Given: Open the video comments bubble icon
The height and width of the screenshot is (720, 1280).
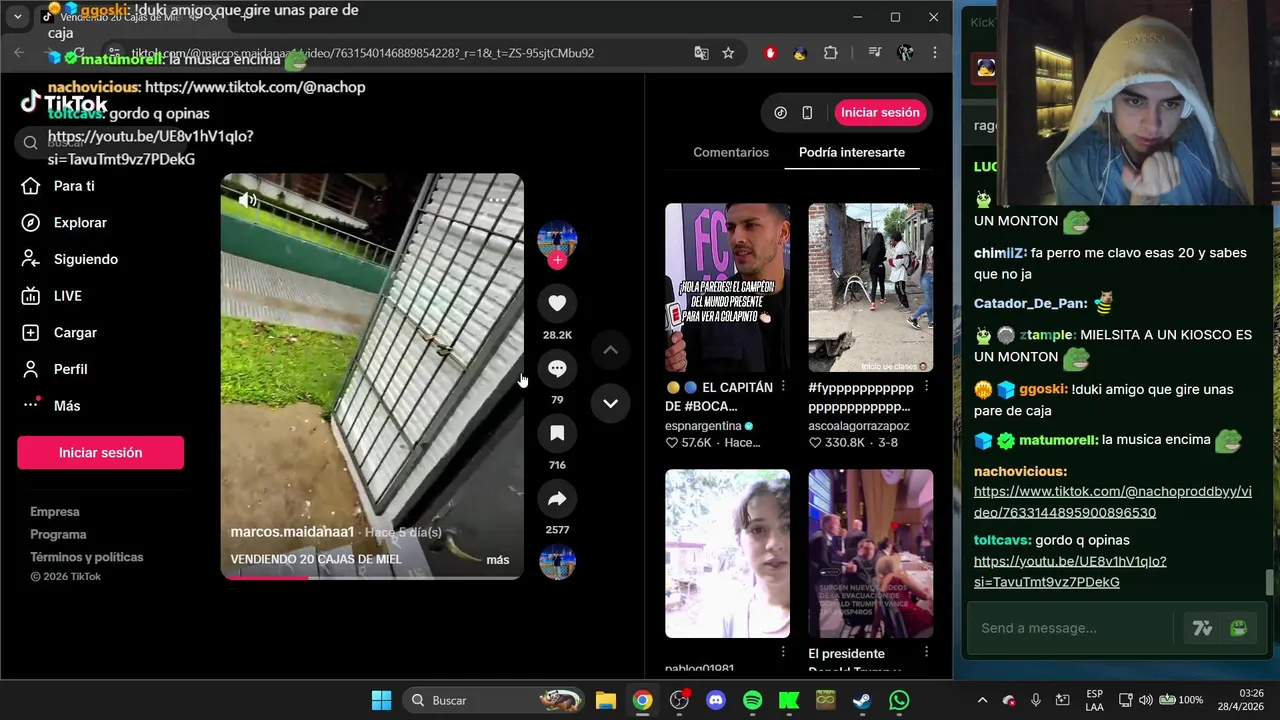Looking at the screenshot, I should pos(557,369).
